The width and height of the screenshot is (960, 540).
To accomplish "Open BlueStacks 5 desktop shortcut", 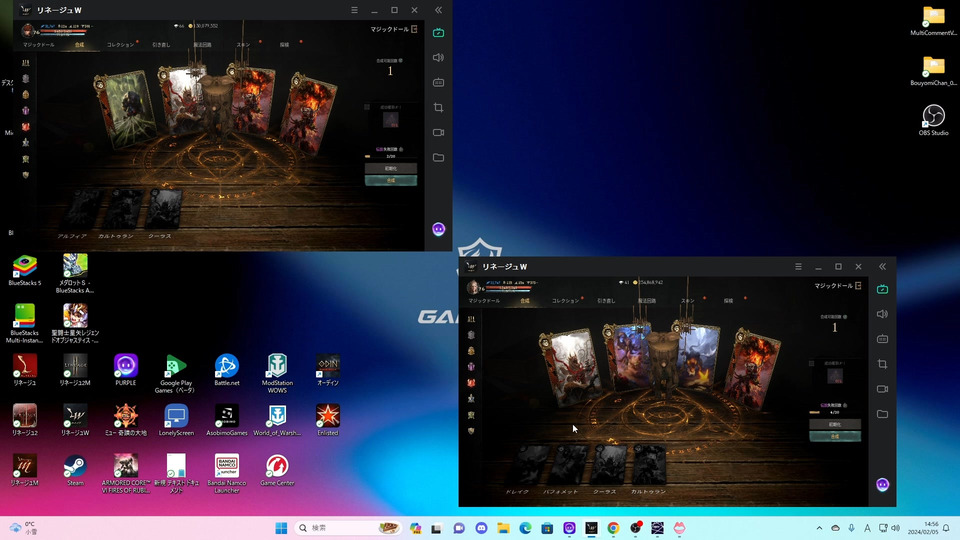I will (x=24, y=270).
